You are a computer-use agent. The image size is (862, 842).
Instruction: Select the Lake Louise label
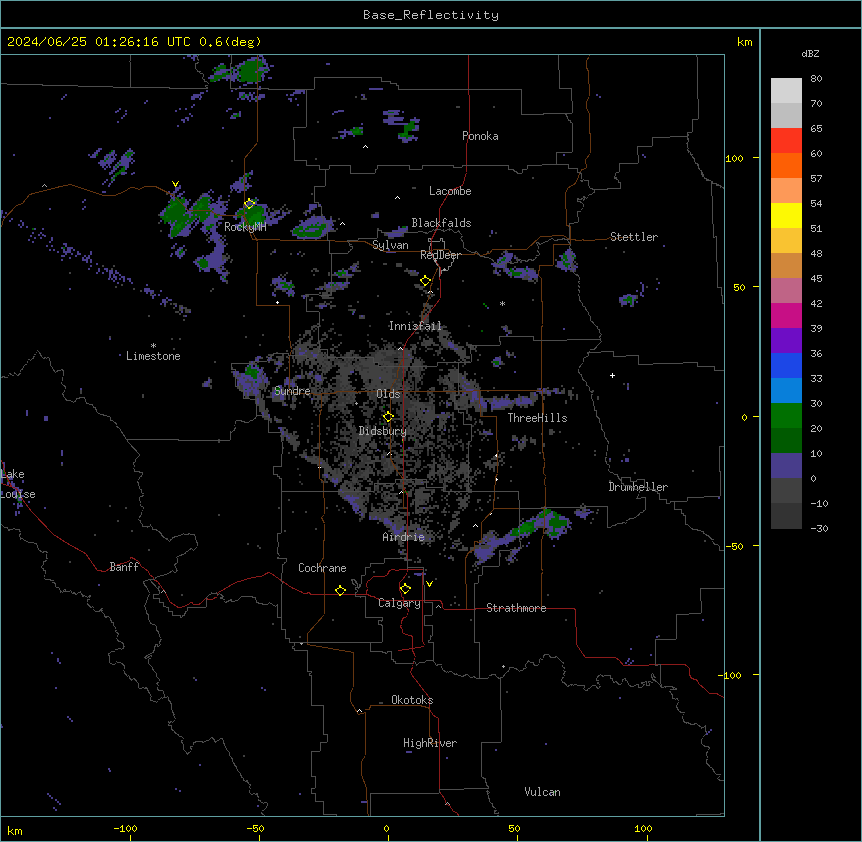(18, 484)
